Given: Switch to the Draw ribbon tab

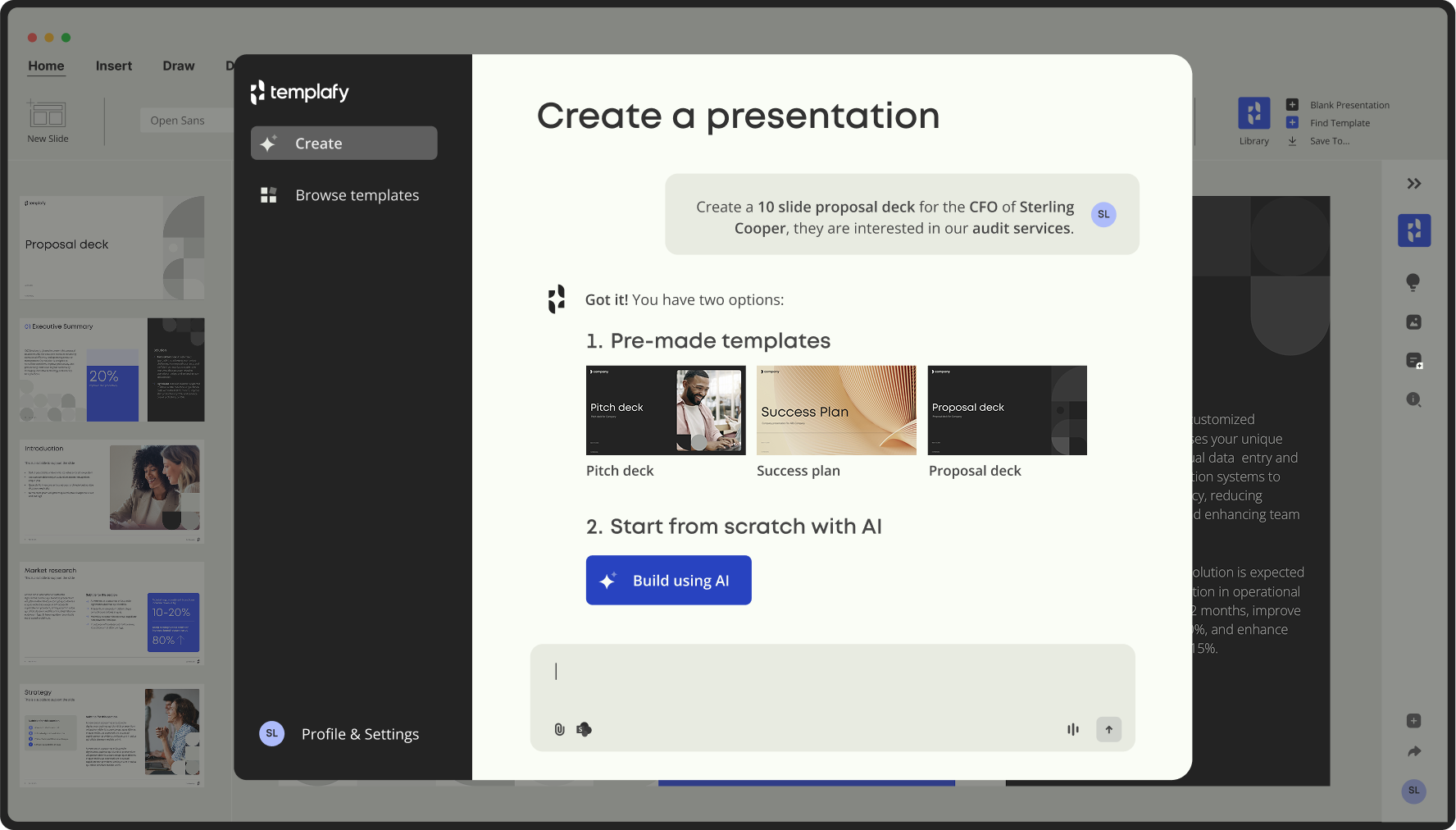Looking at the screenshot, I should coord(179,66).
